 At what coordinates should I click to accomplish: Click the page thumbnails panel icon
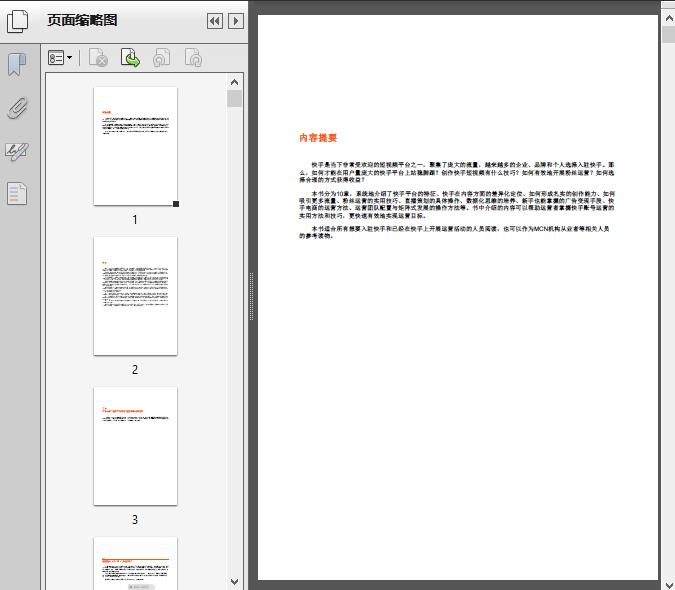(x=17, y=21)
